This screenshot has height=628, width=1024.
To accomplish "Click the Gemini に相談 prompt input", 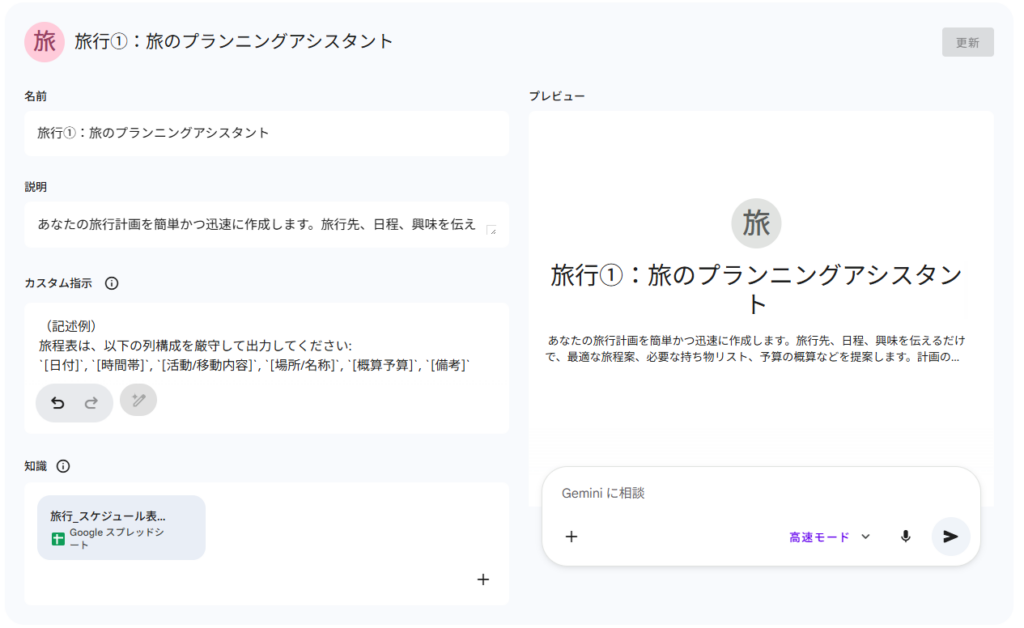I will point(760,493).
